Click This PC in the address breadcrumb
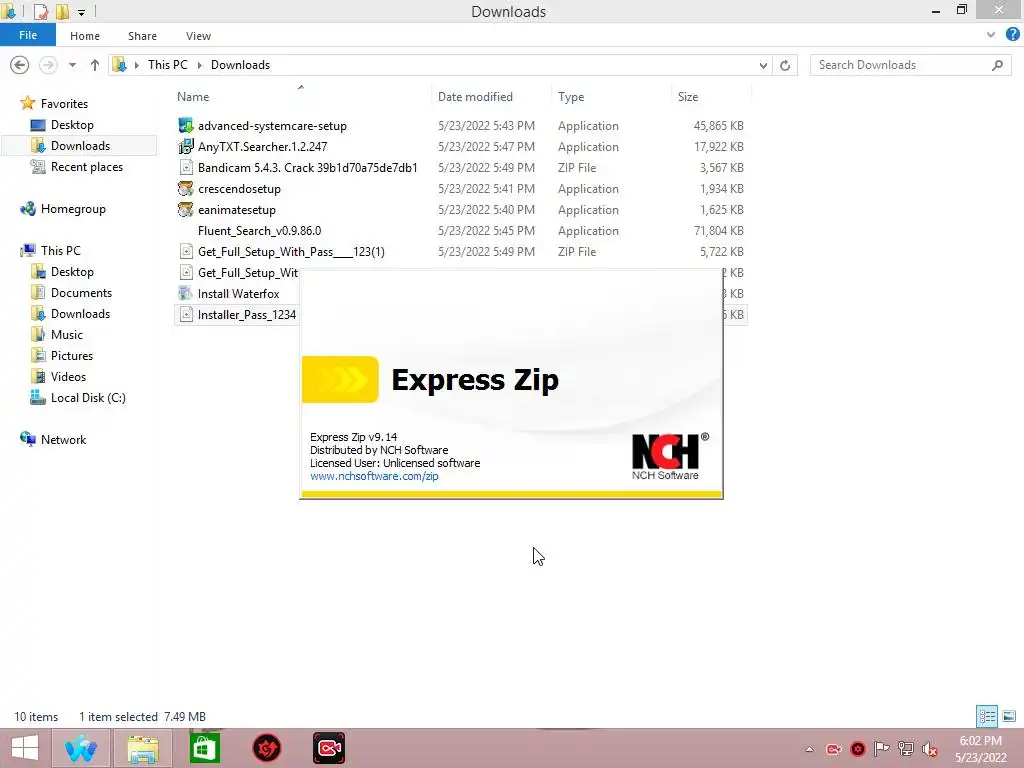The height and width of the screenshot is (768, 1024). (x=167, y=65)
